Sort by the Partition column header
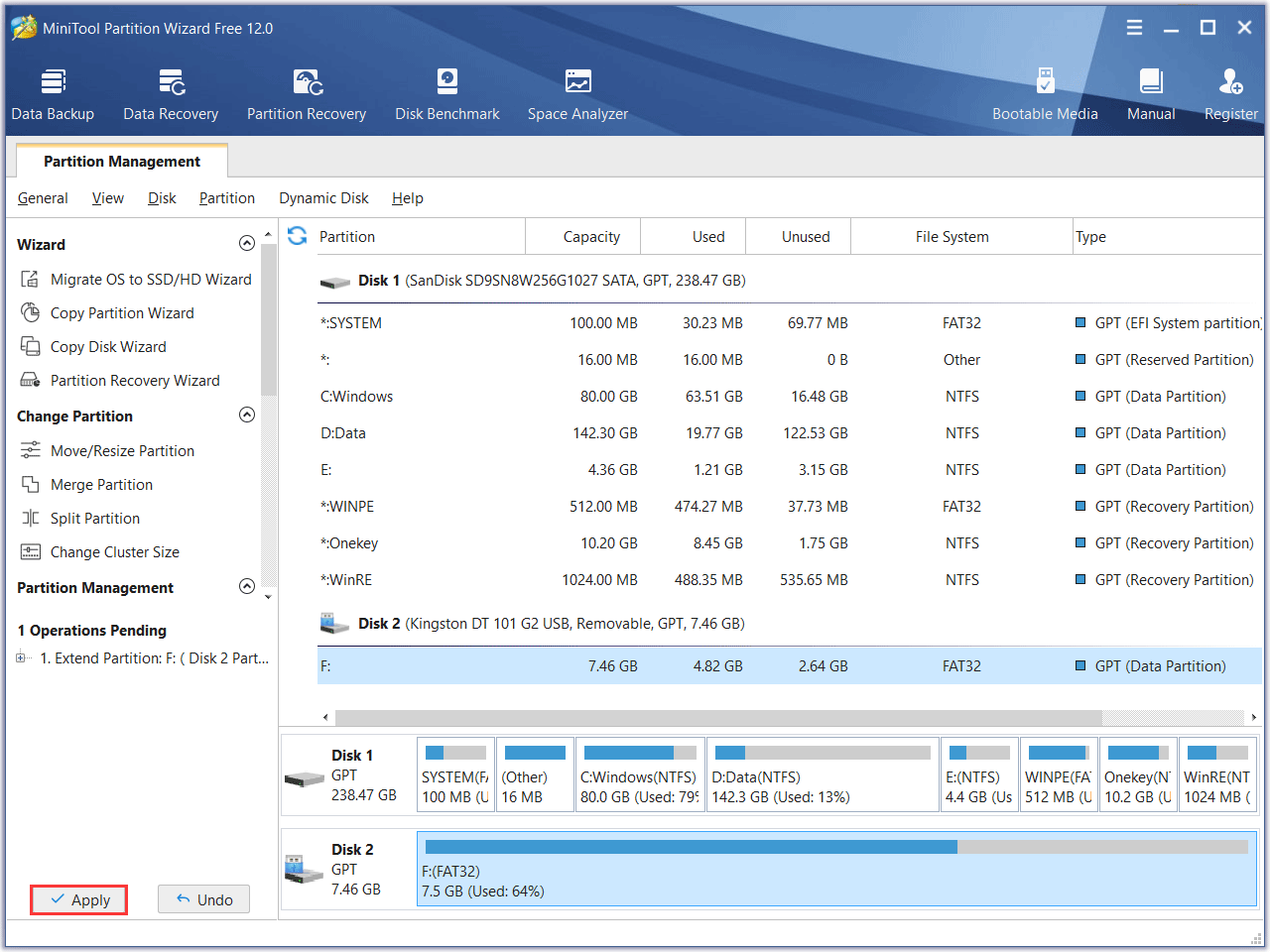The image size is (1270, 952). pos(421,236)
